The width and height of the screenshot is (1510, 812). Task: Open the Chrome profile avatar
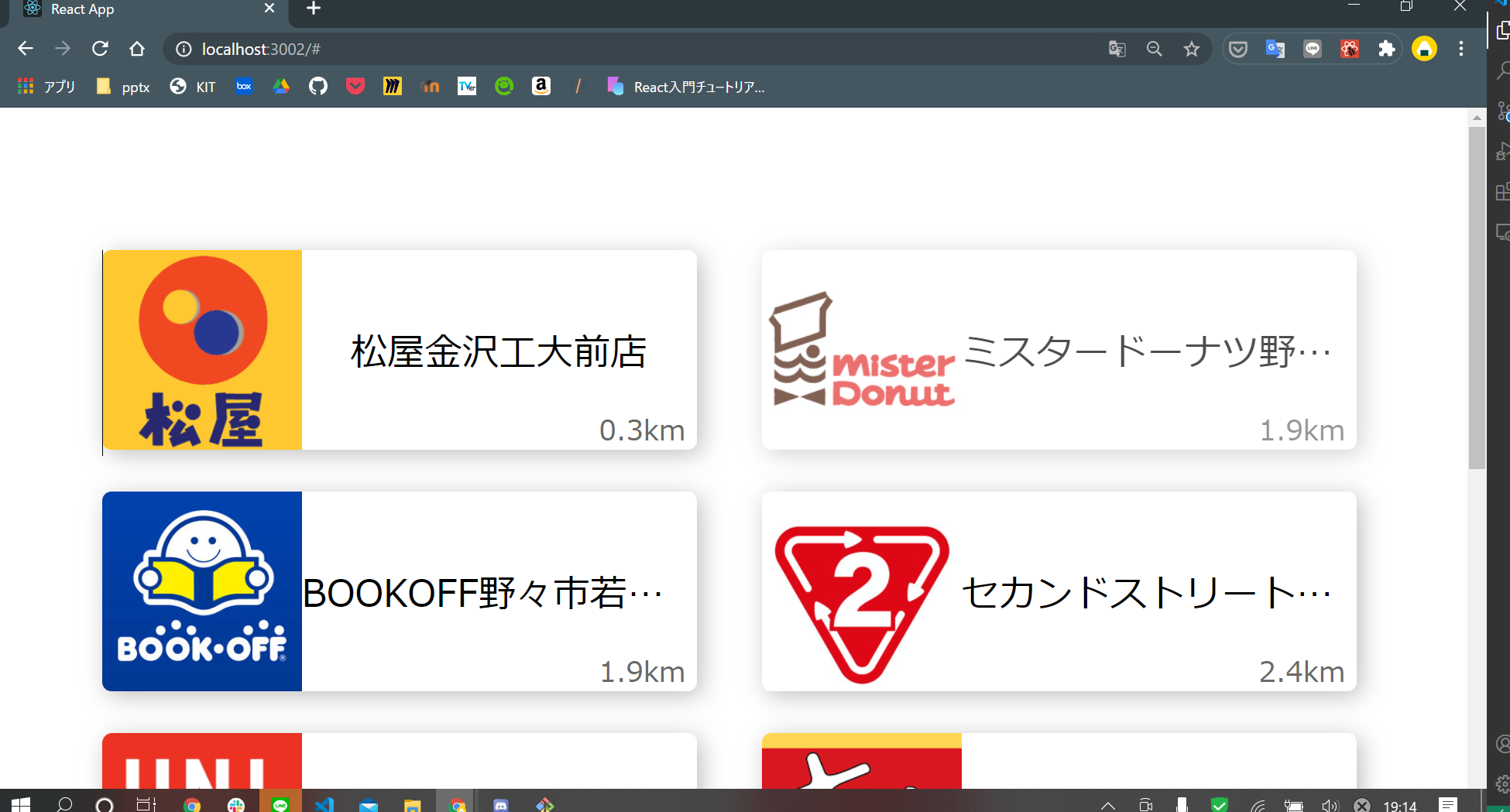(x=1424, y=49)
